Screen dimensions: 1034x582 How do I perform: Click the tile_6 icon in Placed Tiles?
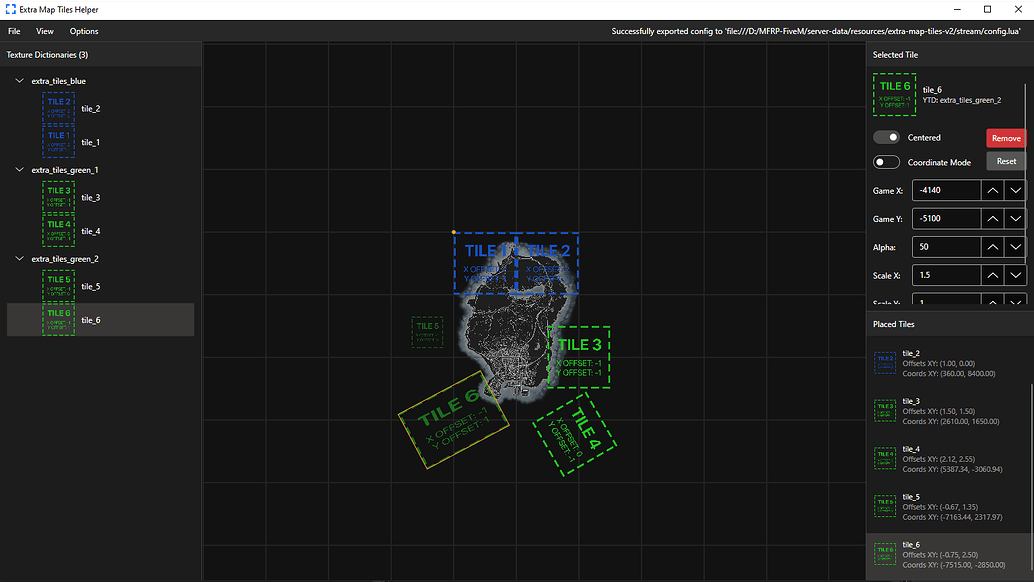click(885, 554)
